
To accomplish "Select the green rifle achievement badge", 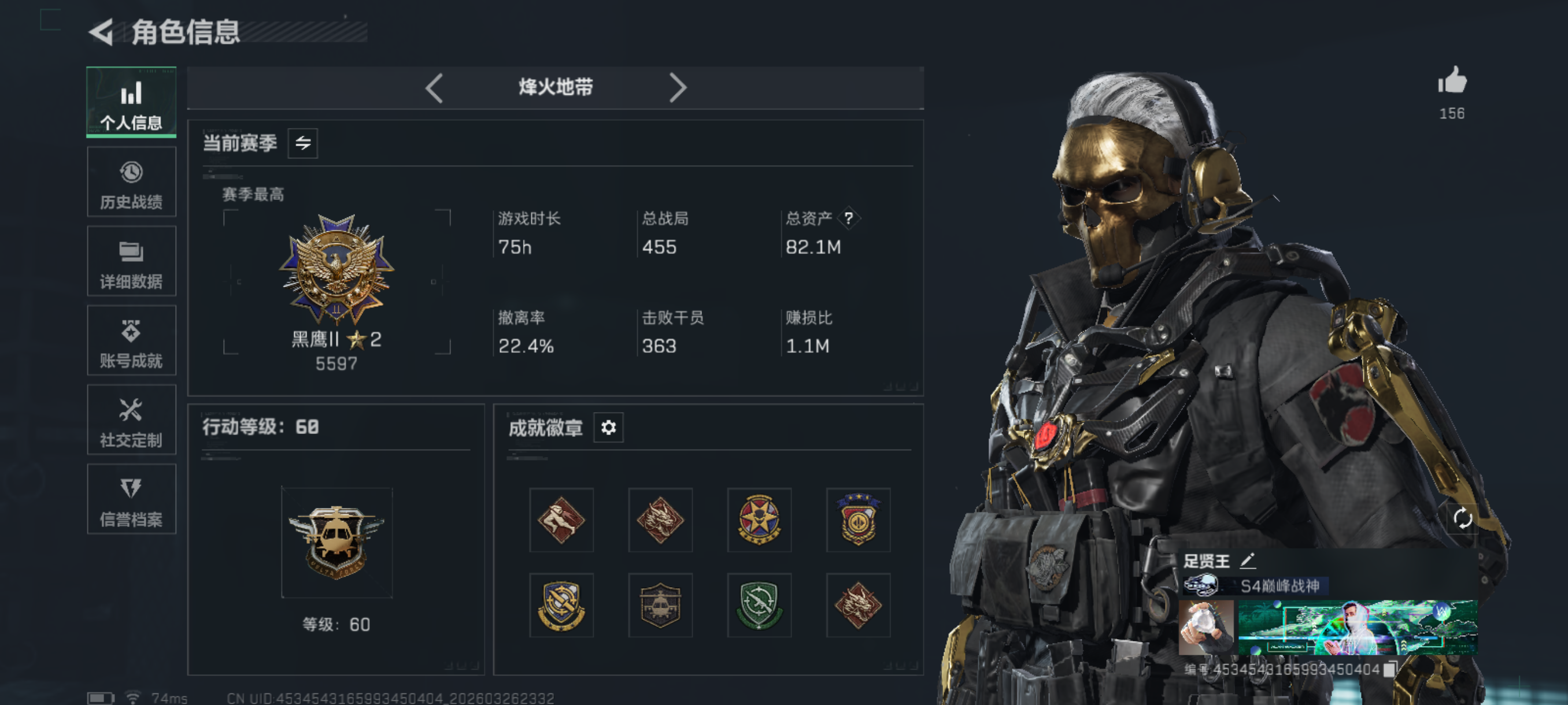I will coord(759,605).
